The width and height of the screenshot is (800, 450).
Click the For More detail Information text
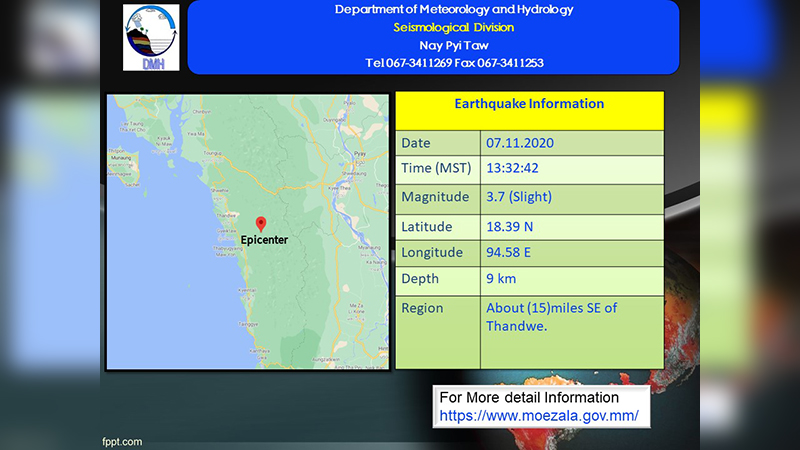(529, 397)
